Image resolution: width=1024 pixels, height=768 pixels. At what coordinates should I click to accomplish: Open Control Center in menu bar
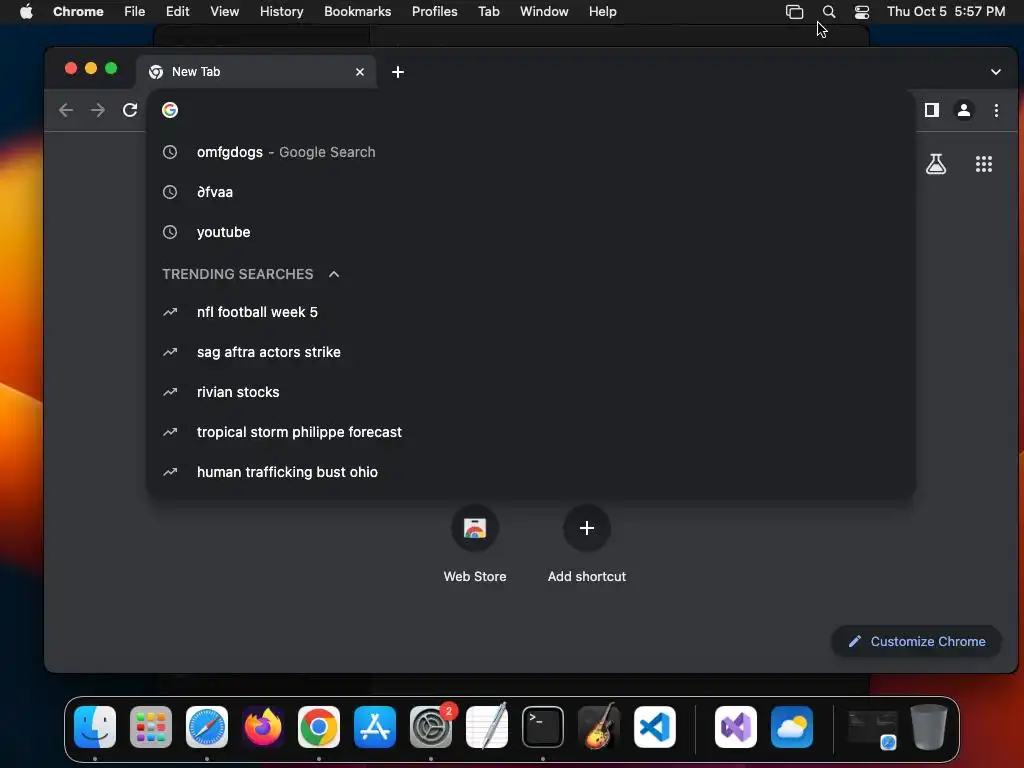pos(862,12)
